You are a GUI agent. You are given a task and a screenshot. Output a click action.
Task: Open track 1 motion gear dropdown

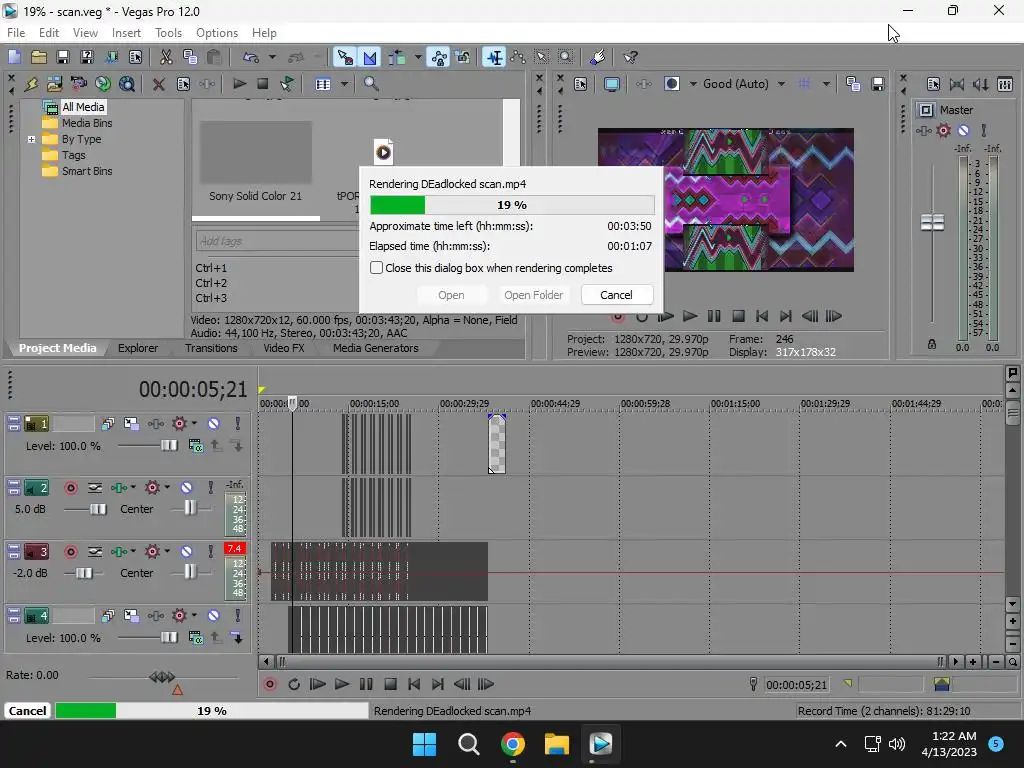[x=194, y=424]
